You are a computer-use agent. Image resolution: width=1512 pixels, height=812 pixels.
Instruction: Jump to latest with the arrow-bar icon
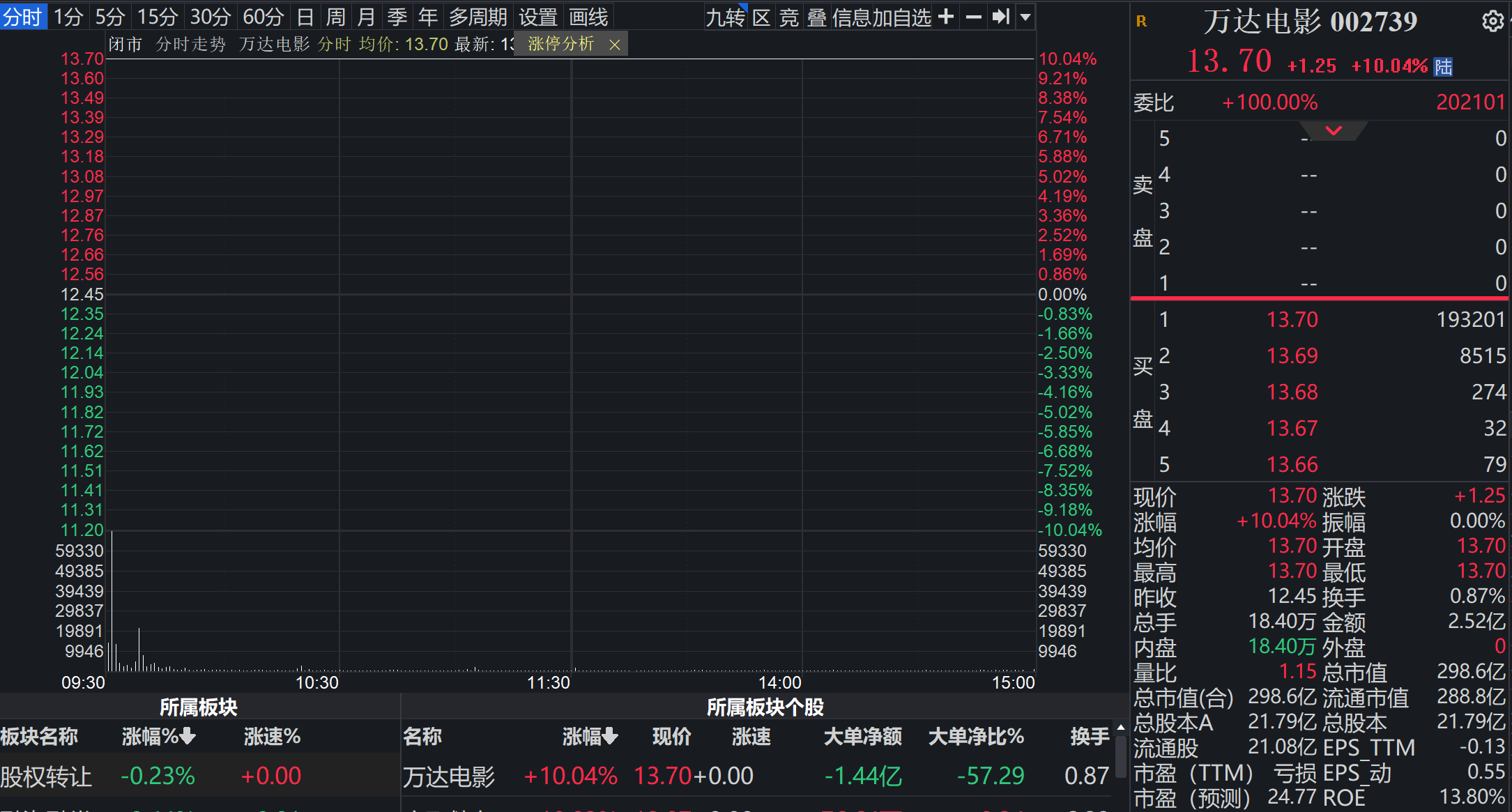pos(1001,17)
